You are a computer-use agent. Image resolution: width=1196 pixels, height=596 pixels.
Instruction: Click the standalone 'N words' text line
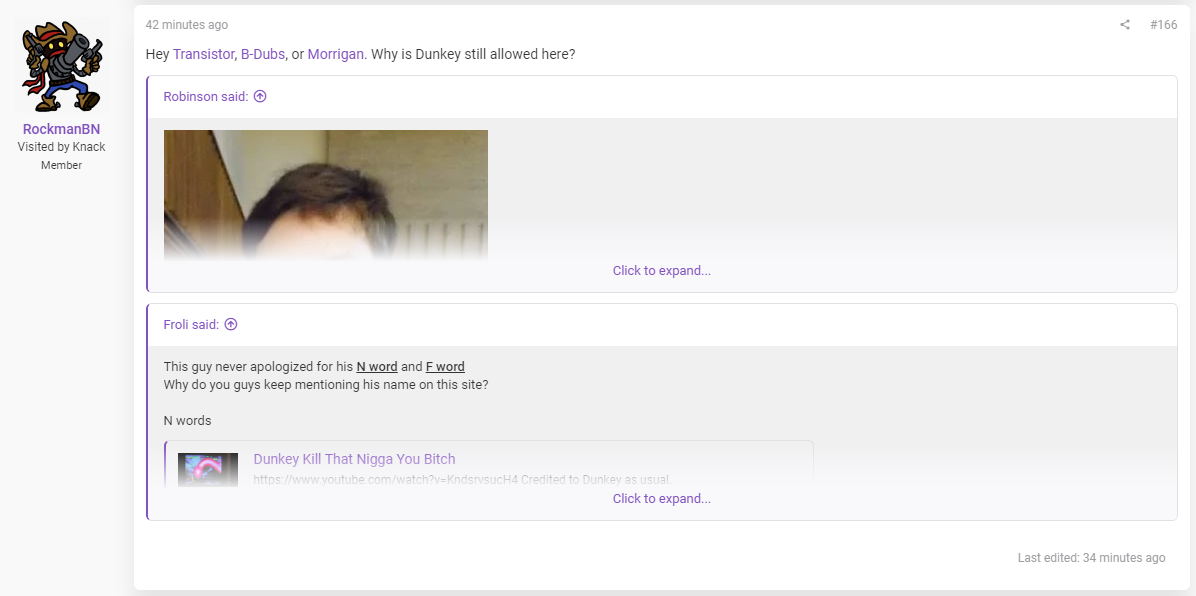188,420
